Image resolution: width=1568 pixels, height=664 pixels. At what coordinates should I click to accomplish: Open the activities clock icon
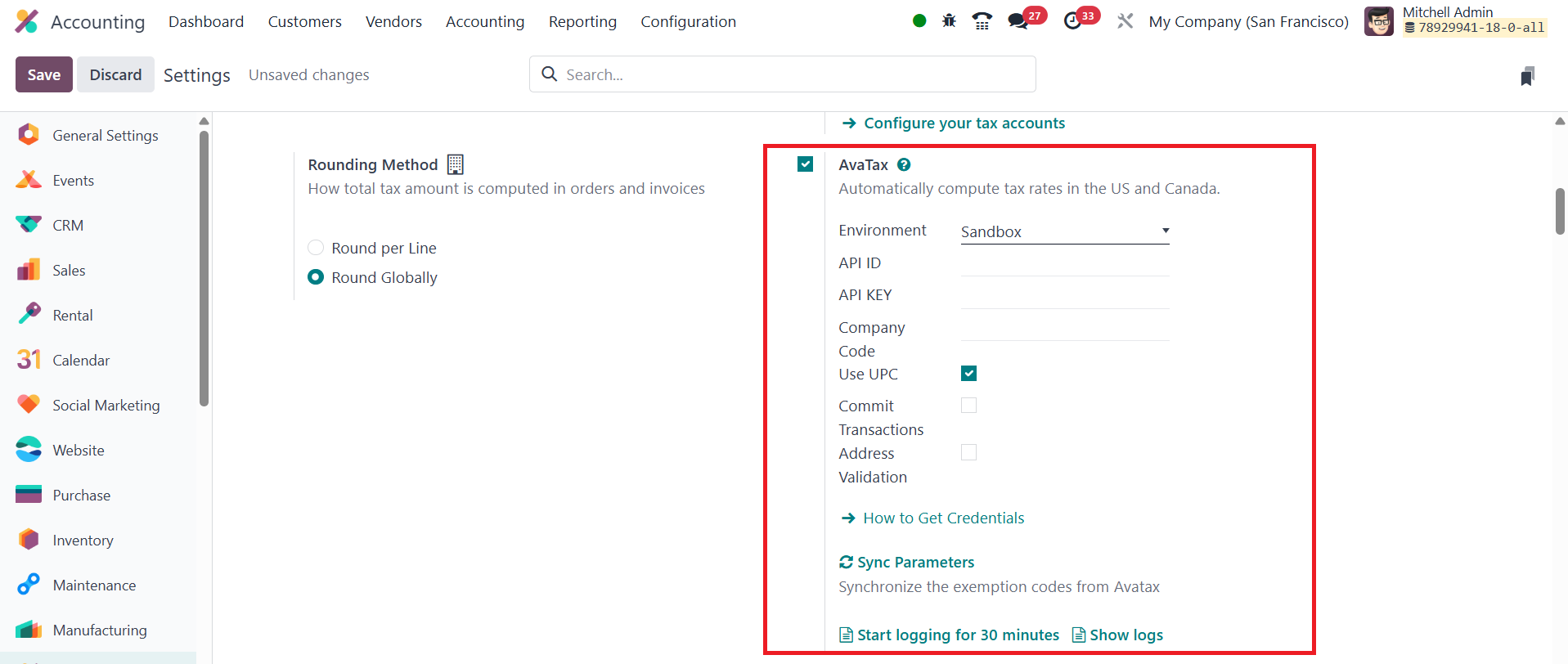(x=1072, y=21)
